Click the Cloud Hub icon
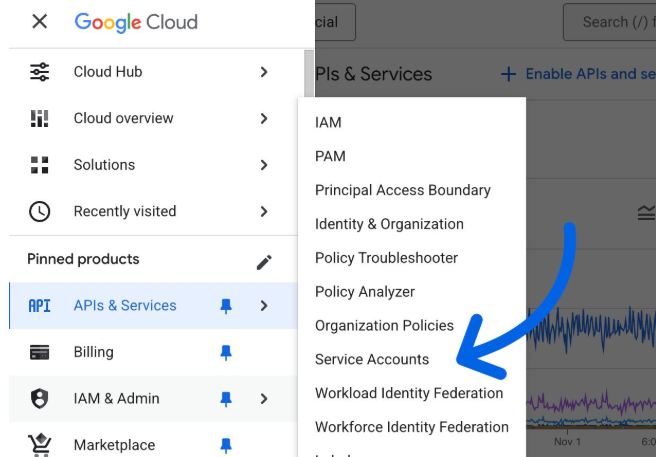This screenshot has width=656, height=457. coord(39,72)
